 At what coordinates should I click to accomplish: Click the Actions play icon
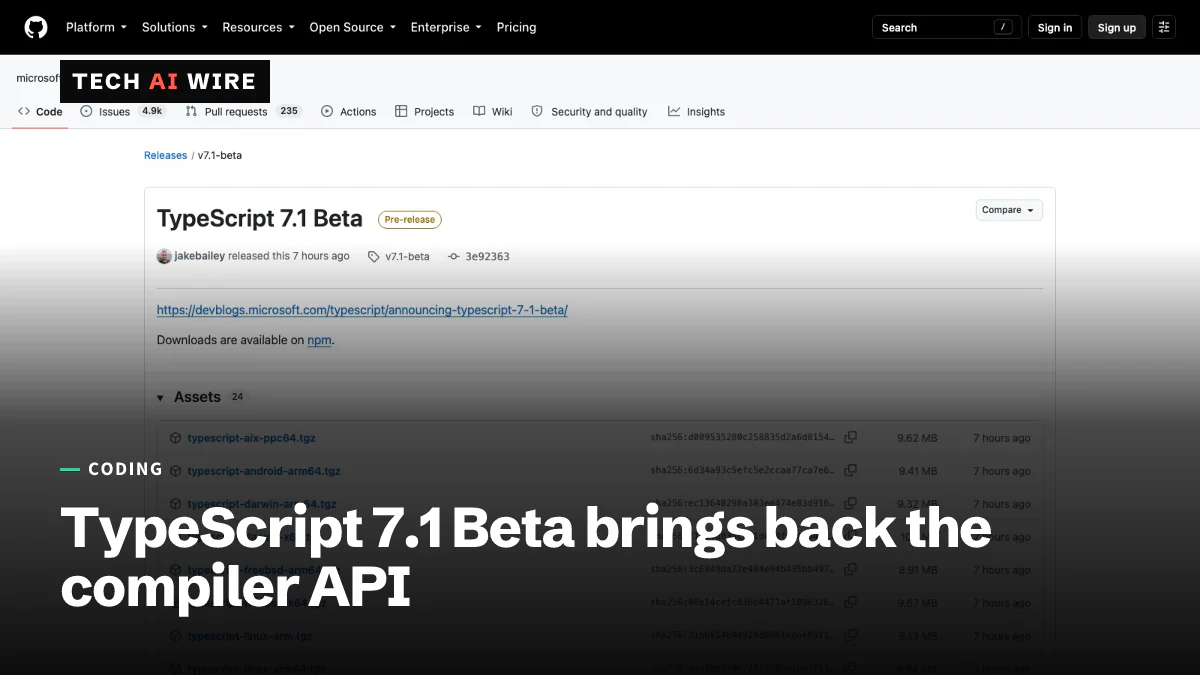click(x=327, y=111)
